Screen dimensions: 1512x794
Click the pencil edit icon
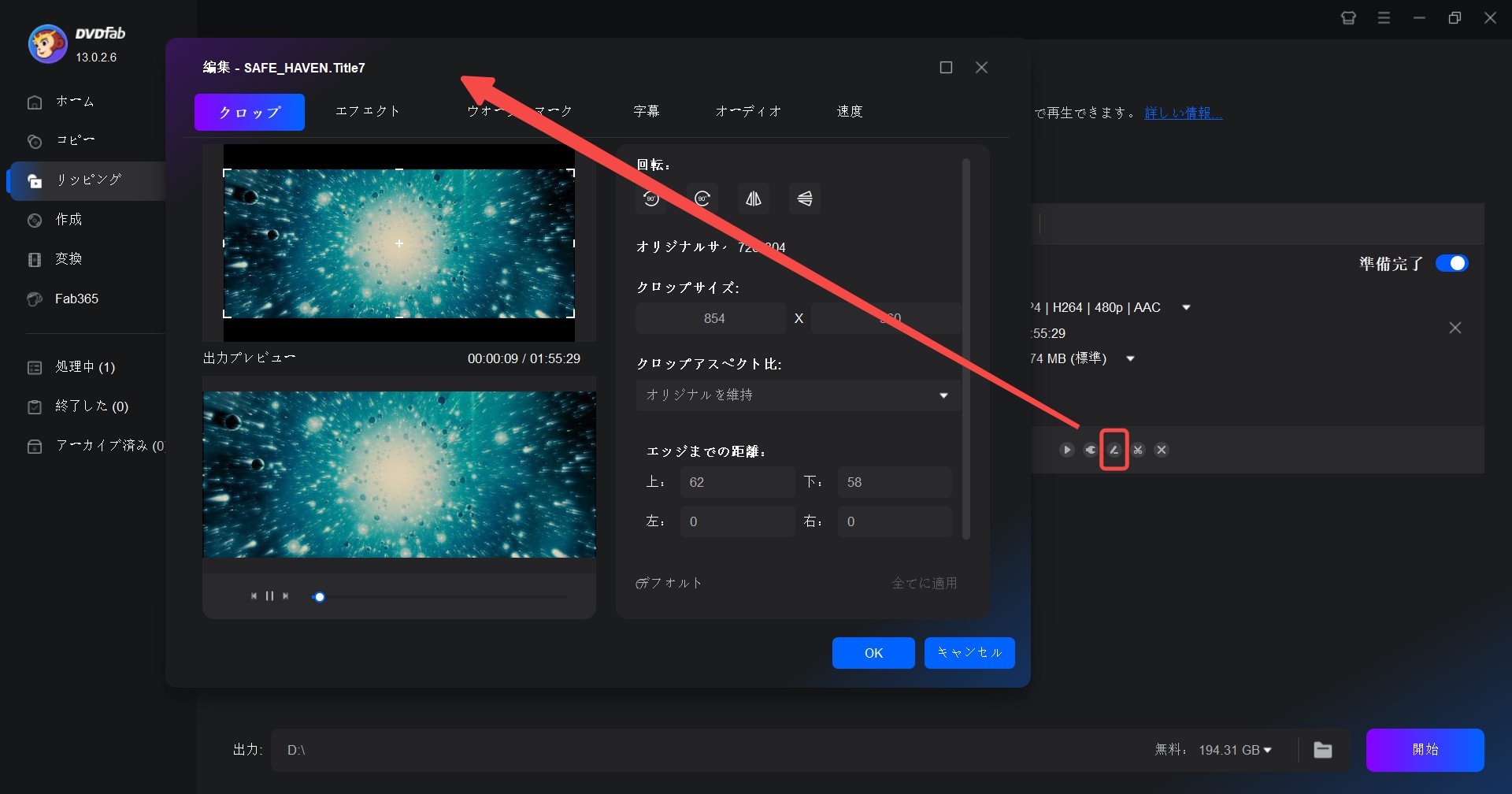1114,450
